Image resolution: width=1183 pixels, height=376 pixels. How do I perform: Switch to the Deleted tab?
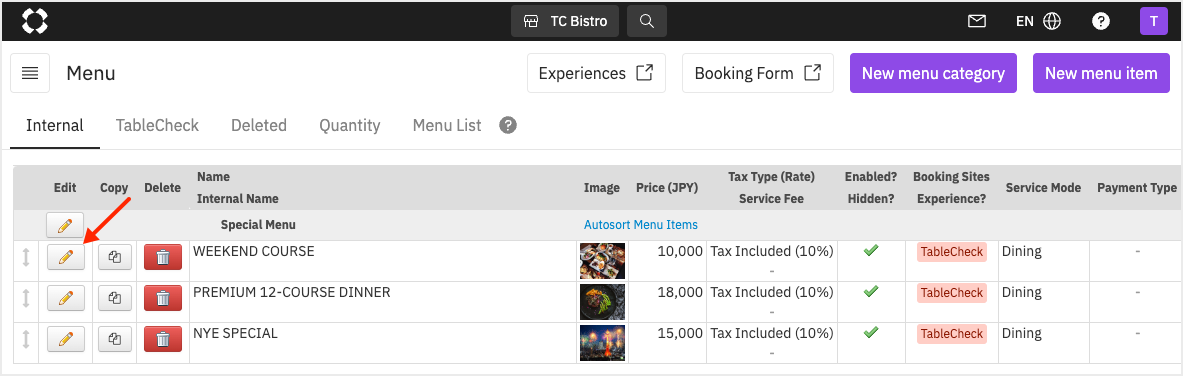point(259,125)
